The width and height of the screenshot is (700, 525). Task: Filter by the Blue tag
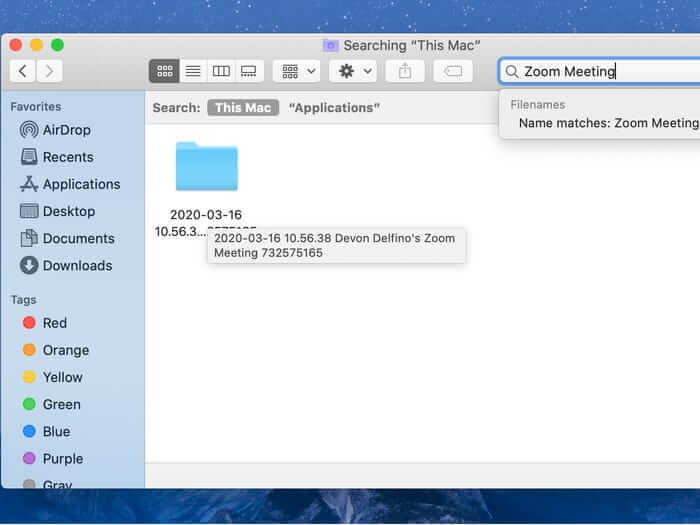coord(56,432)
